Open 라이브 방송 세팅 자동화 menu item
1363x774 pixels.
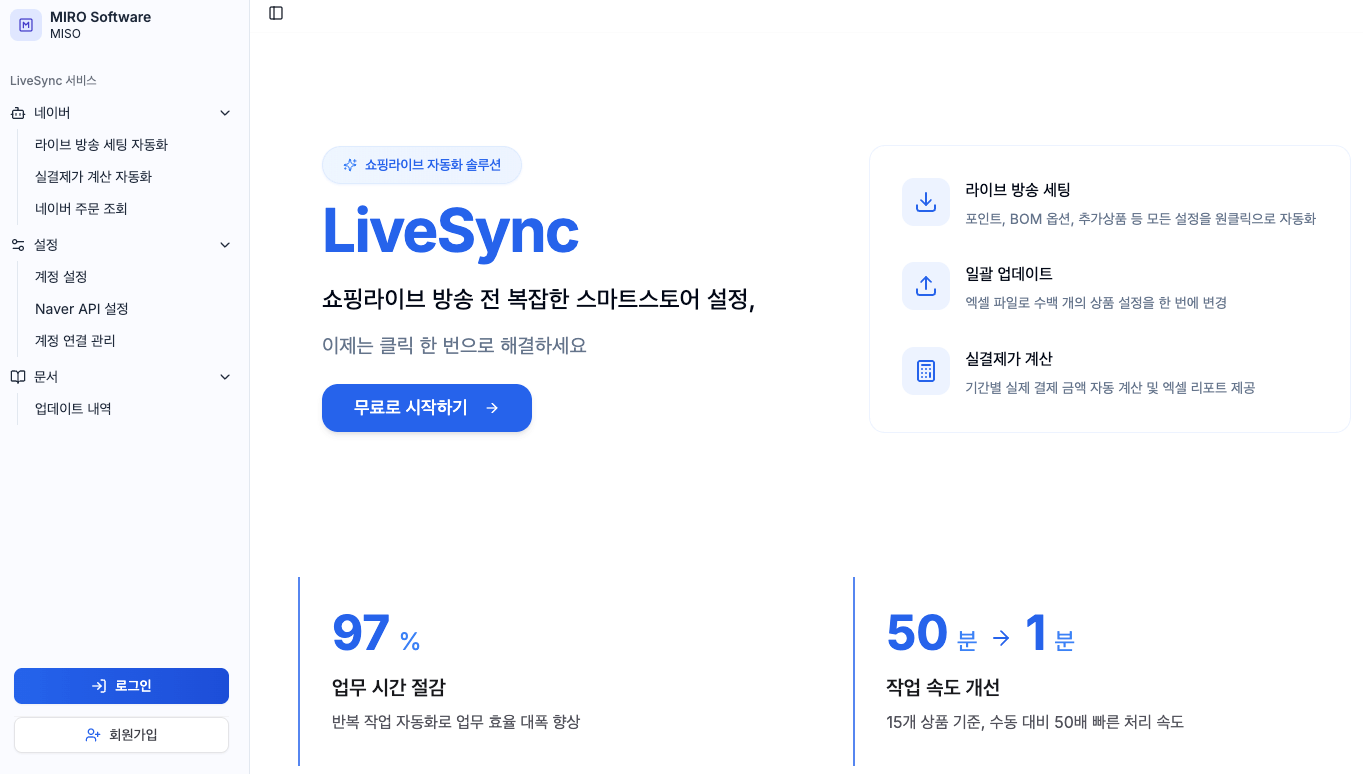(101, 145)
